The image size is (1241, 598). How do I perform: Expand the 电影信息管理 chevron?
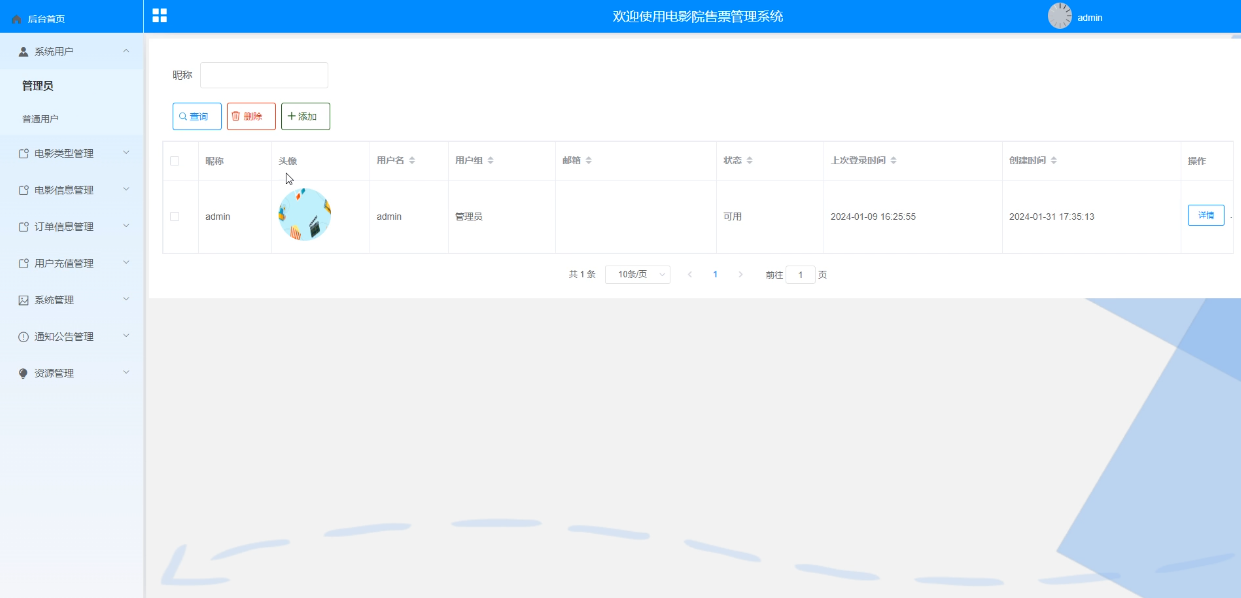pyautogui.click(x=126, y=189)
